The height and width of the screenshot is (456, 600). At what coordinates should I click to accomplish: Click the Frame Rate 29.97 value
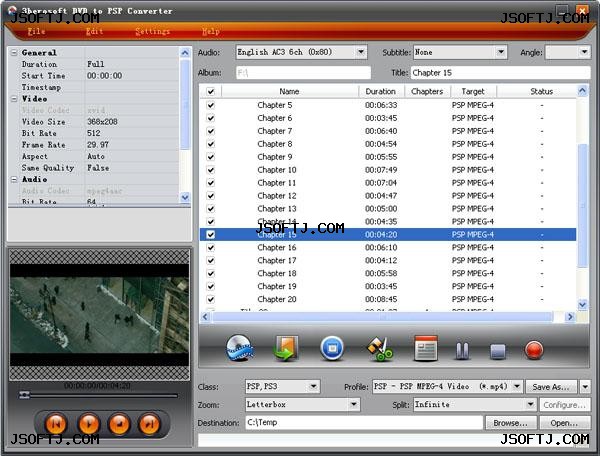[x=98, y=145]
